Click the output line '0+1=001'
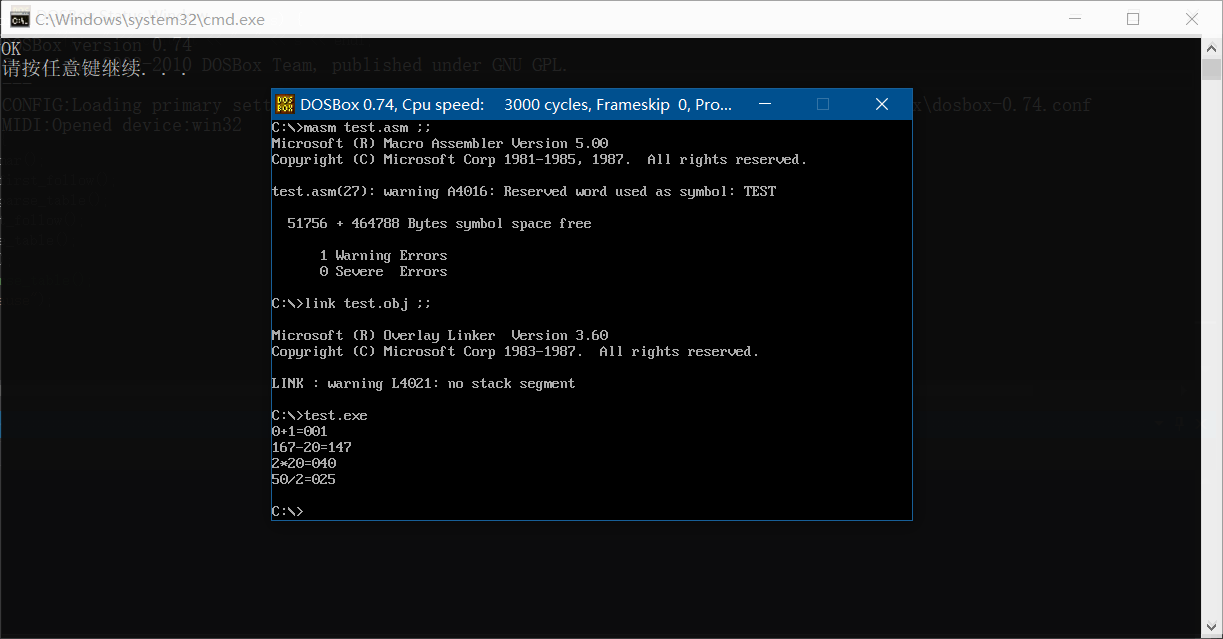1223x639 pixels. pyautogui.click(x=300, y=431)
